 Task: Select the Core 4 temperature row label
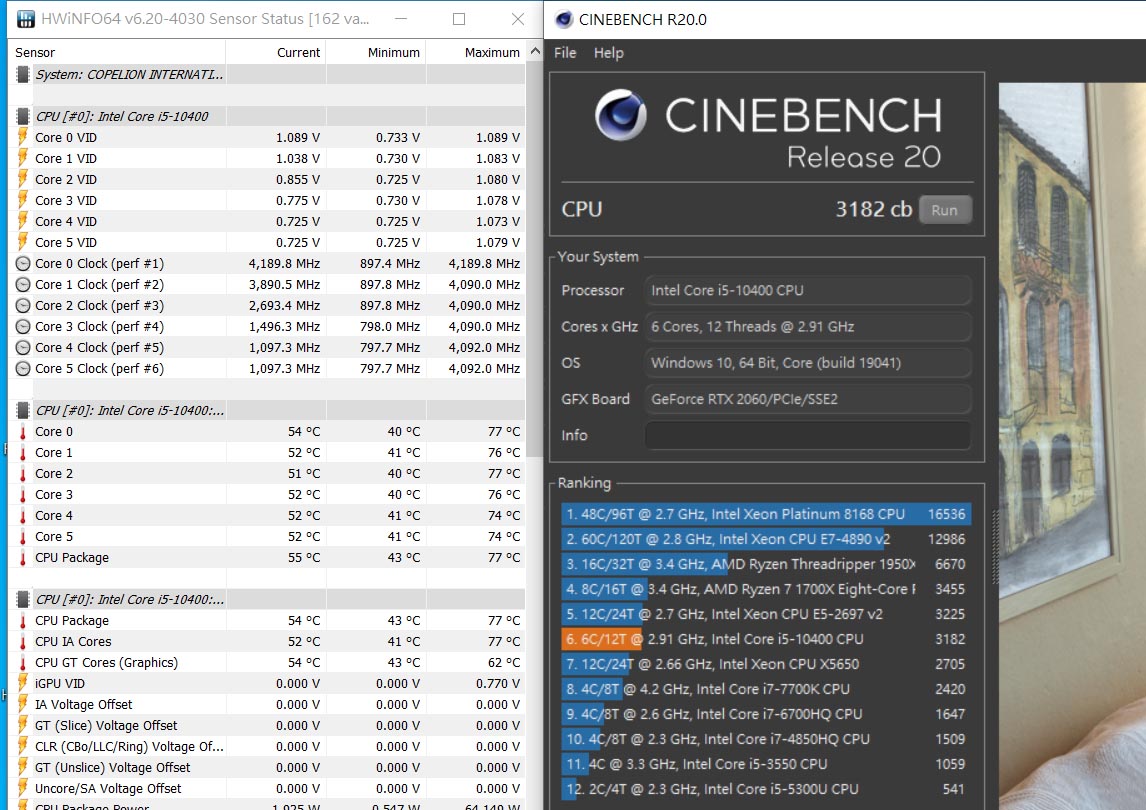[x=53, y=515]
